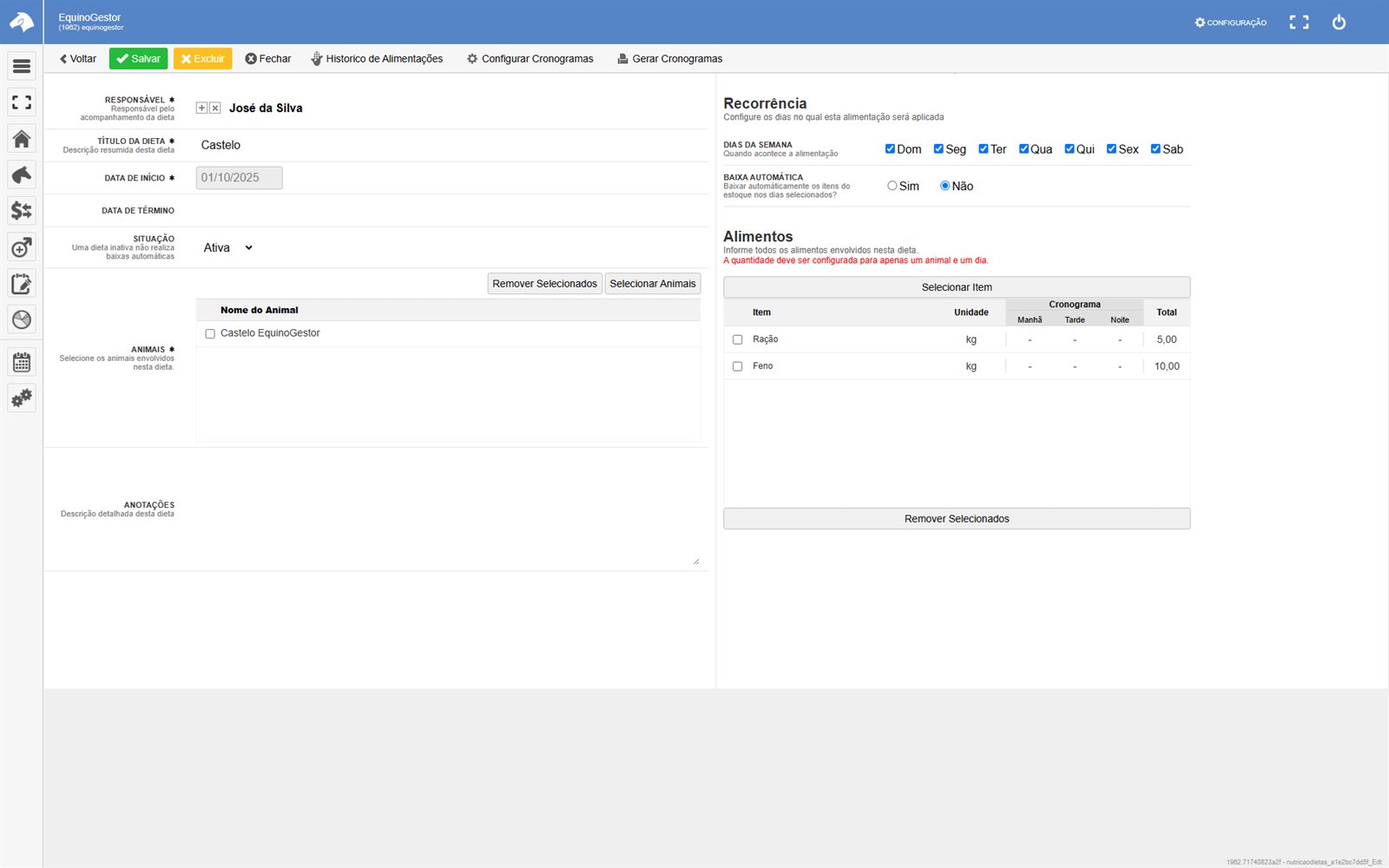Click into the Anotações text area
1389x868 pixels.
[448, 510]
